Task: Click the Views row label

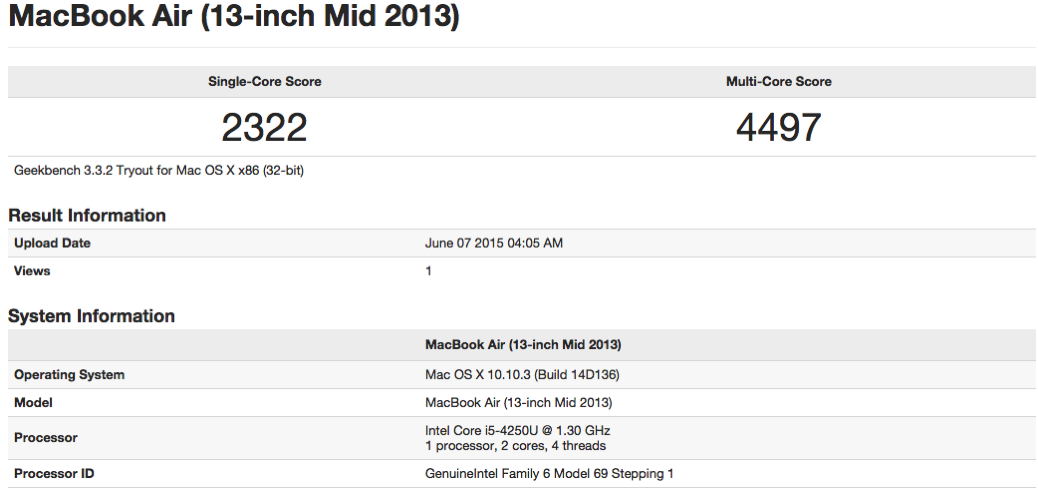Action: (32, 271)
